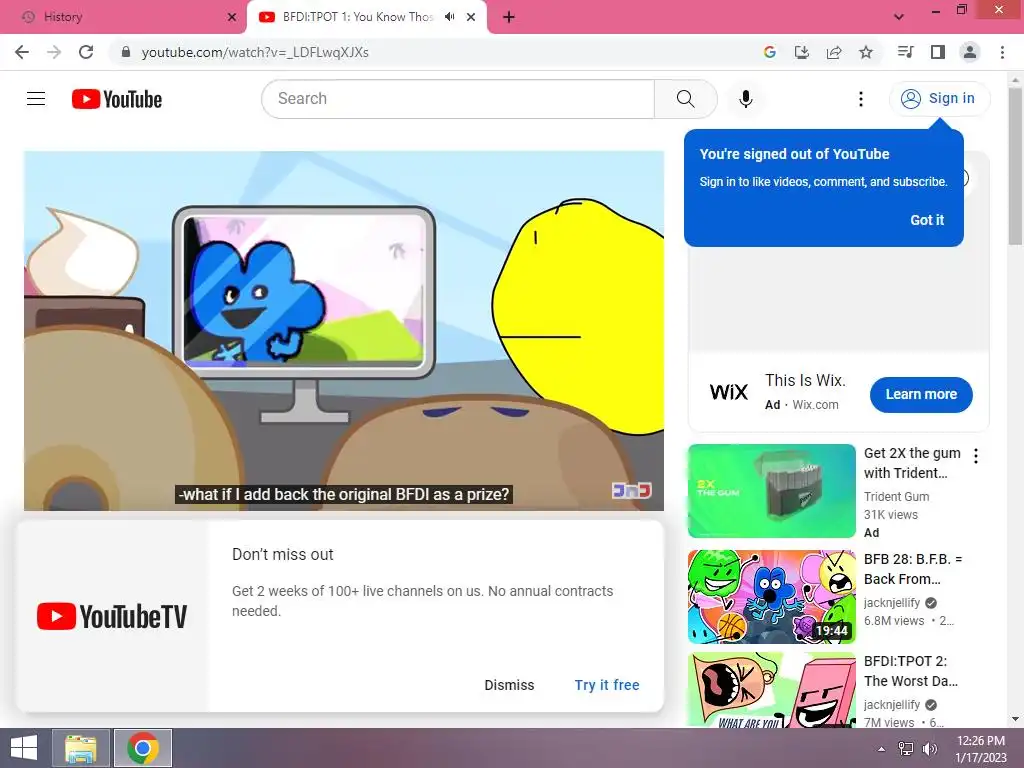Reload the page
The height and width of the screenshot is (768, 1024).
pyautogui.click(x=86, y=52)
